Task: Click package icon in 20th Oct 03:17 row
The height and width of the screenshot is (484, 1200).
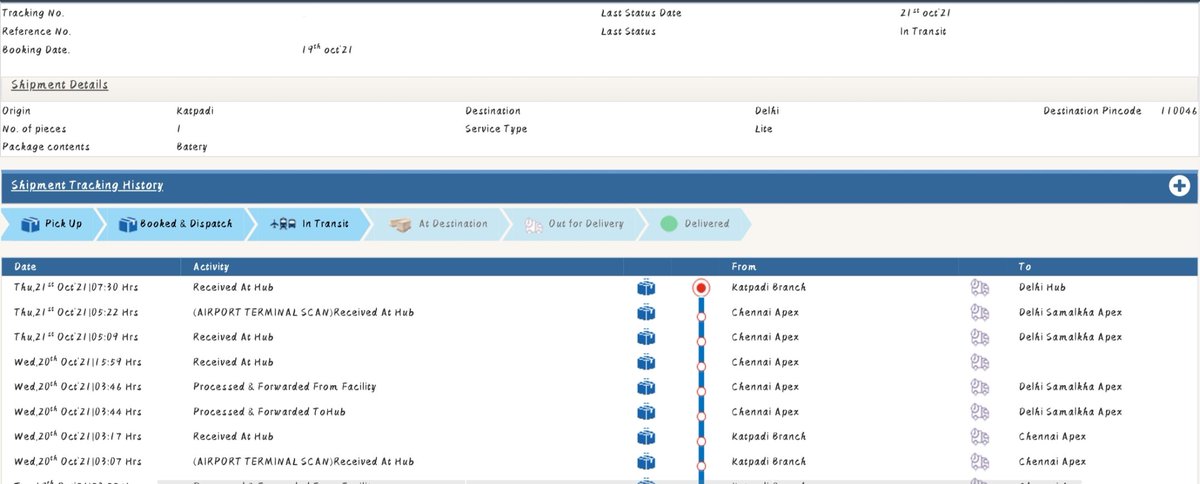Action: click(x=646, y=437)
